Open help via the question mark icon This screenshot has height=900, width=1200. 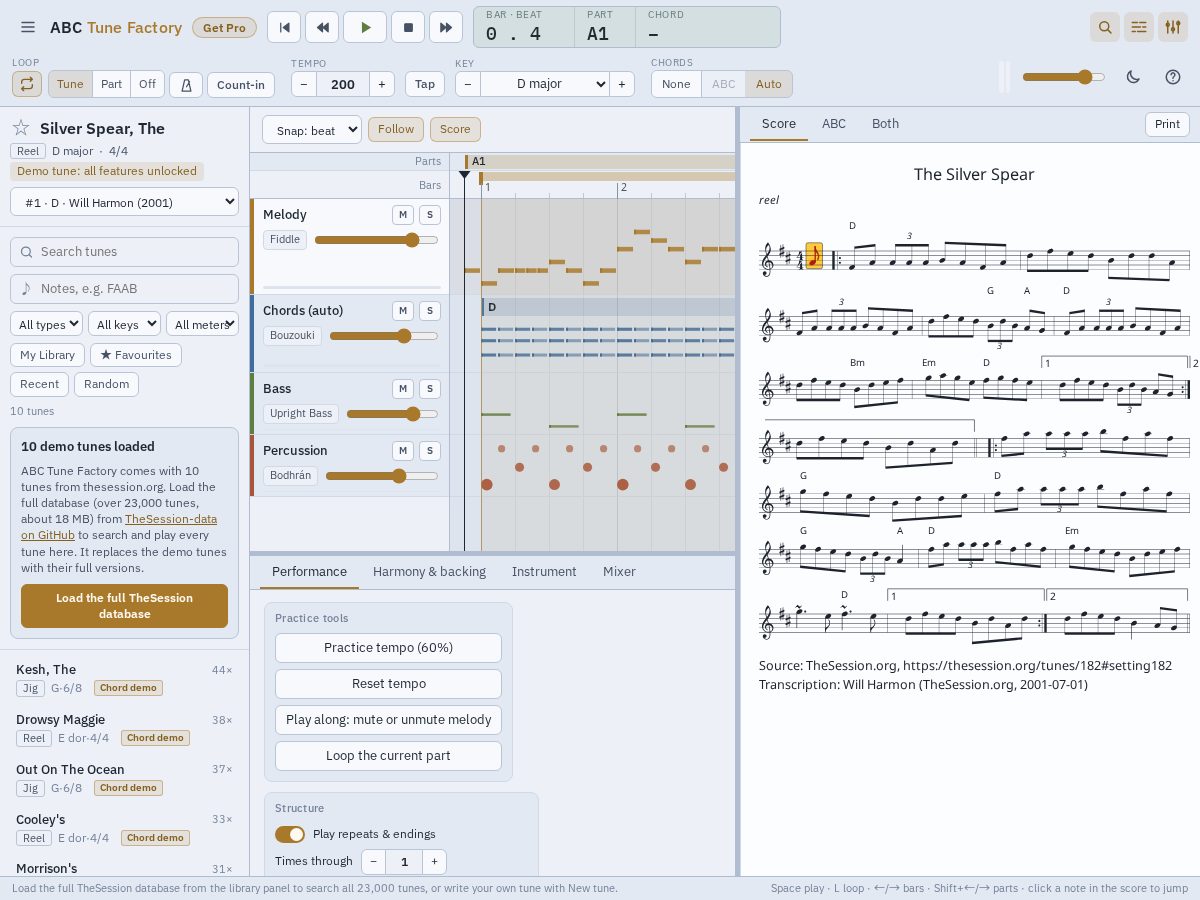(x=1173, y=77)
